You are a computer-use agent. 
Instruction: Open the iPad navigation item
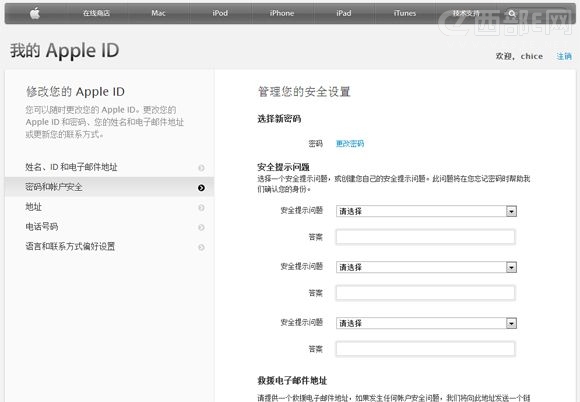coord(344,13)
